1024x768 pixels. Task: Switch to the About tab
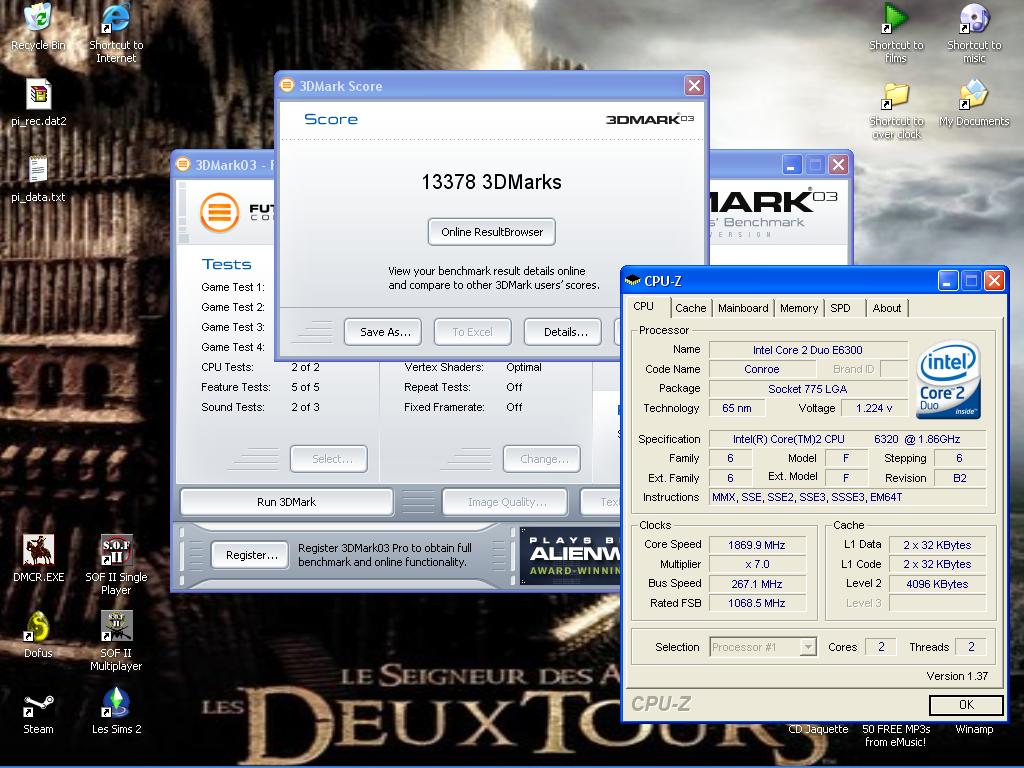click(x=886, y=308)
